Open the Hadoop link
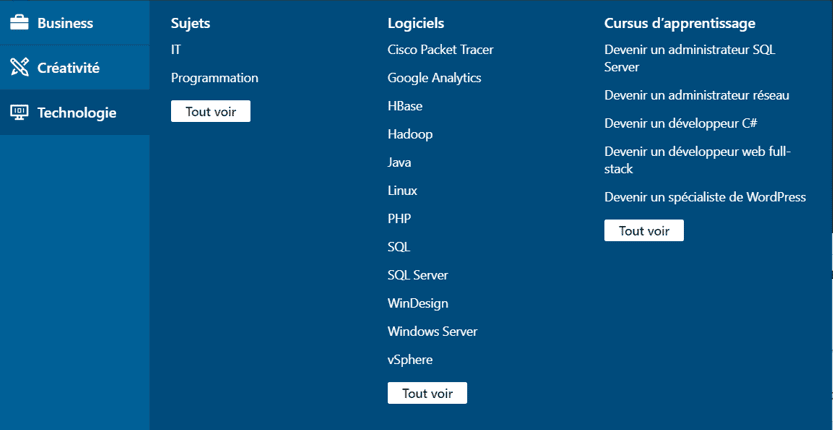This screenshot has height=430, width=833. click(x=410, y=134)
